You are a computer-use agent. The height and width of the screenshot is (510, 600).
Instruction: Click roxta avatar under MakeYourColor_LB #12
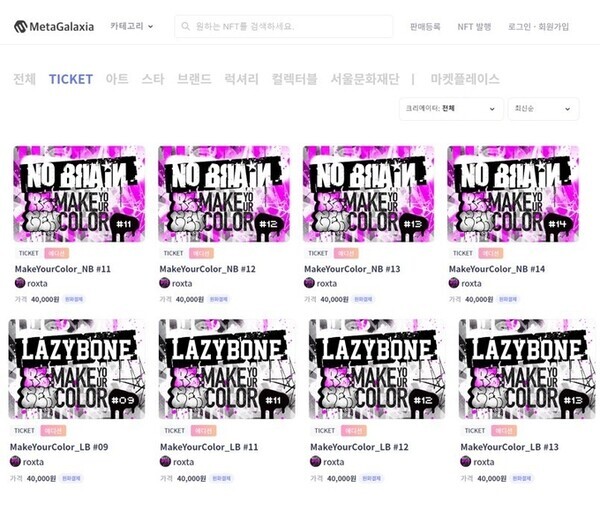pyautogui.click(x=316, y=462)
